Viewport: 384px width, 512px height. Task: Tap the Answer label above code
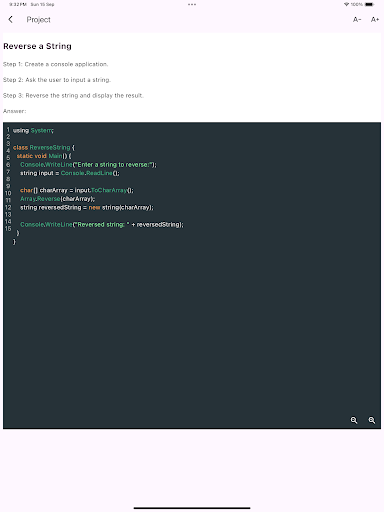14,111
